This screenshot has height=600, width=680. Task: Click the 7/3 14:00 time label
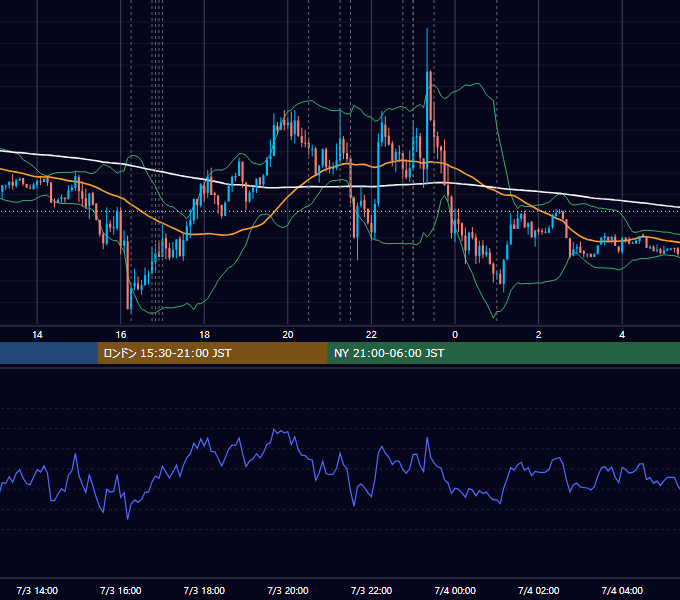(x=37, y=590)
